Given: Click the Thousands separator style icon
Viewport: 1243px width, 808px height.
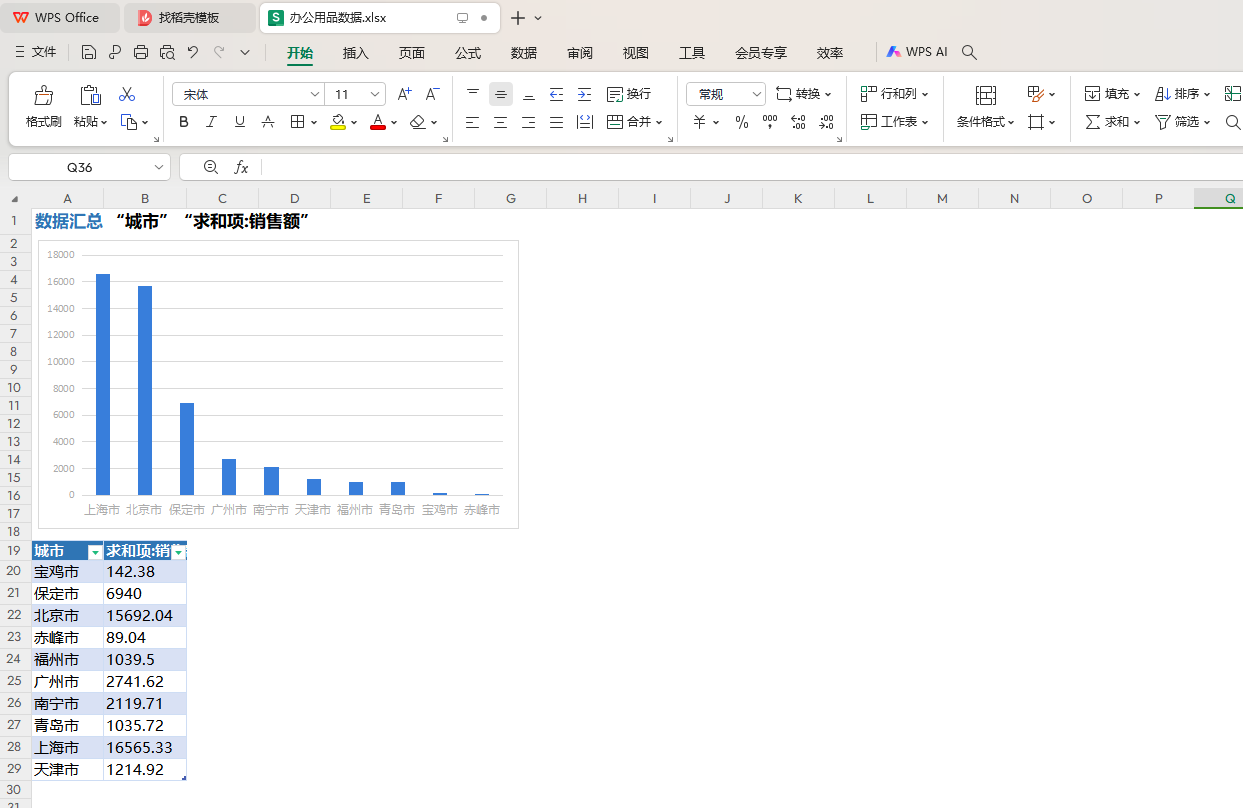Looking at the screenshot, I should click(770, 122).
